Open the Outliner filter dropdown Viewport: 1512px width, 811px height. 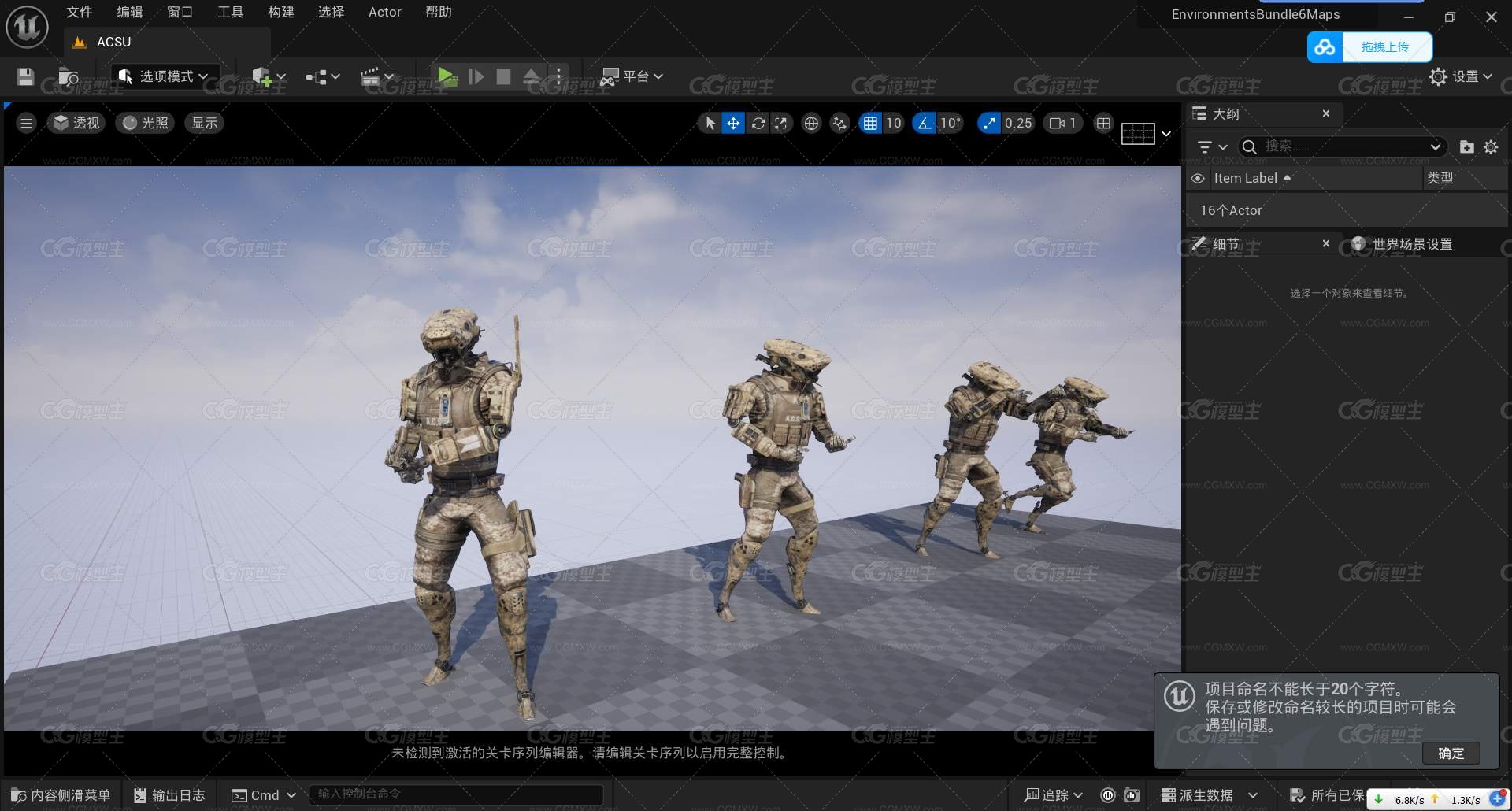tap(1212, 146)
